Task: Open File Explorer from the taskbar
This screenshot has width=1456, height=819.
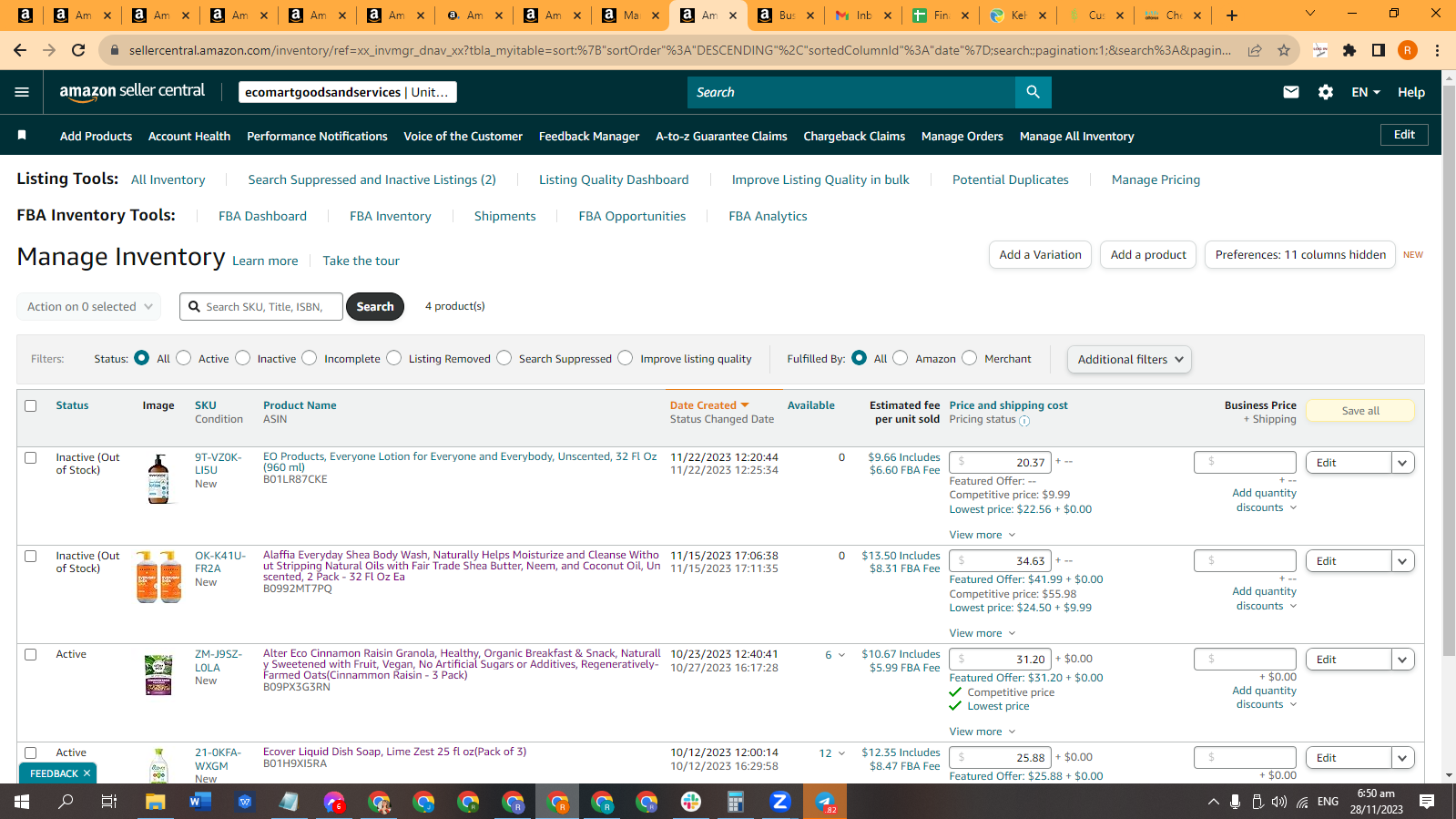Action: [156, 802]
